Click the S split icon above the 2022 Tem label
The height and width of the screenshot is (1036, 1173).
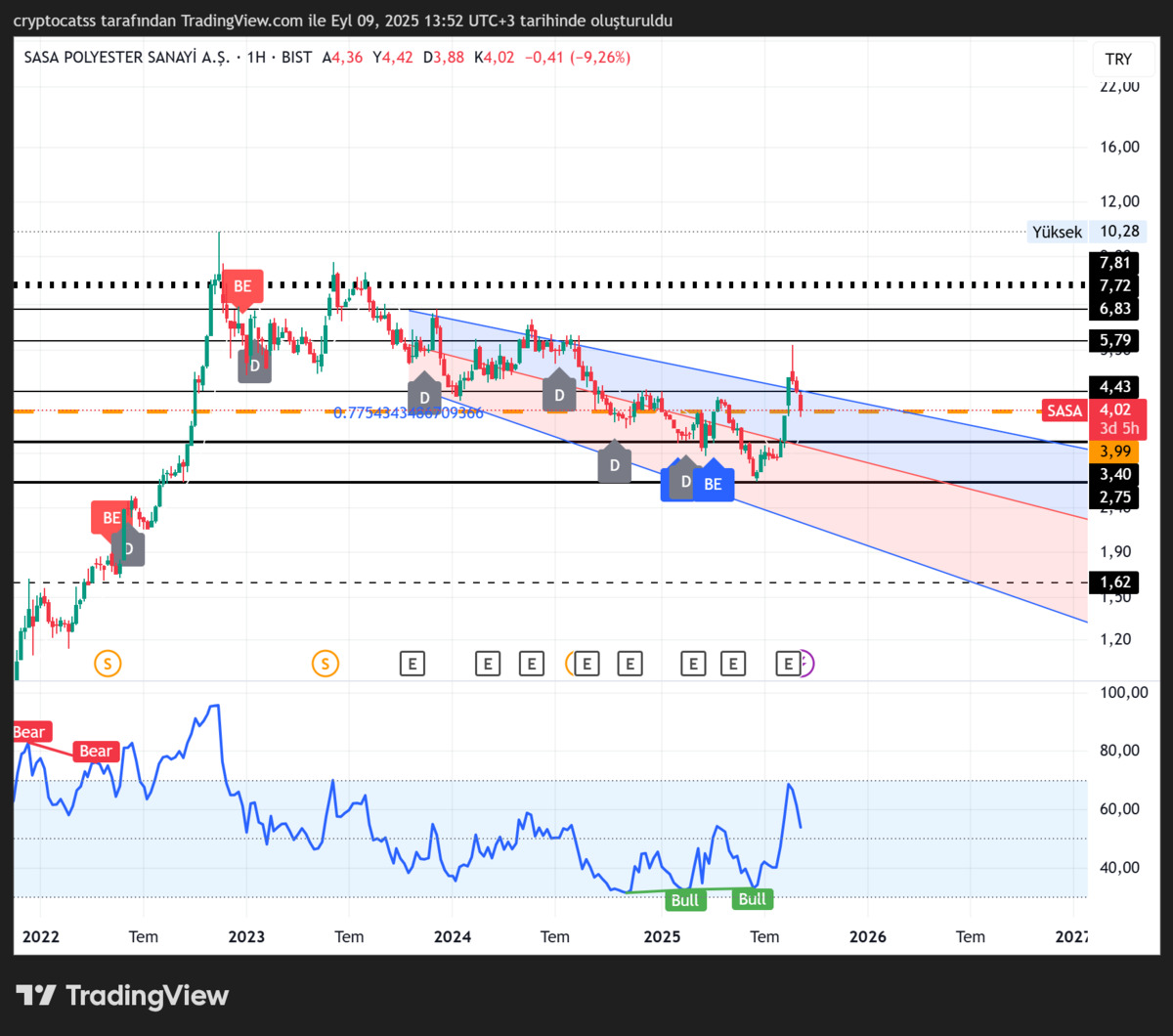click(108, 665)
